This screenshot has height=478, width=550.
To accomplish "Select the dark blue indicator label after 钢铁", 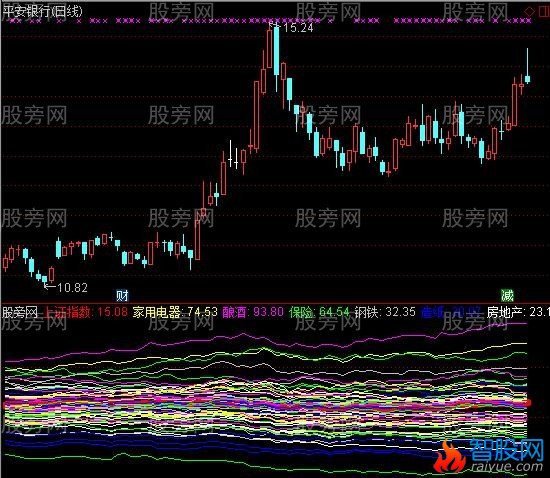I will click(x=451, y=311).
